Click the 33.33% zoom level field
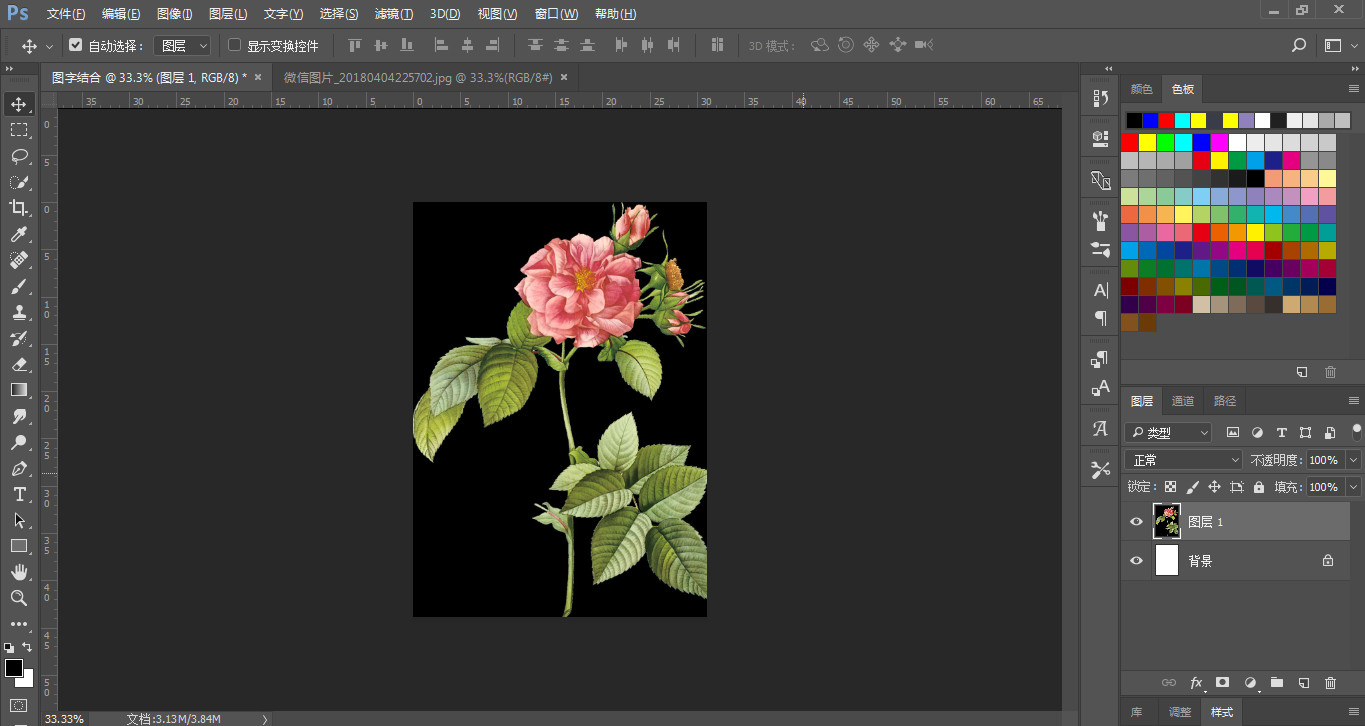Viewport: 1365px width, 726px height. 63,718
